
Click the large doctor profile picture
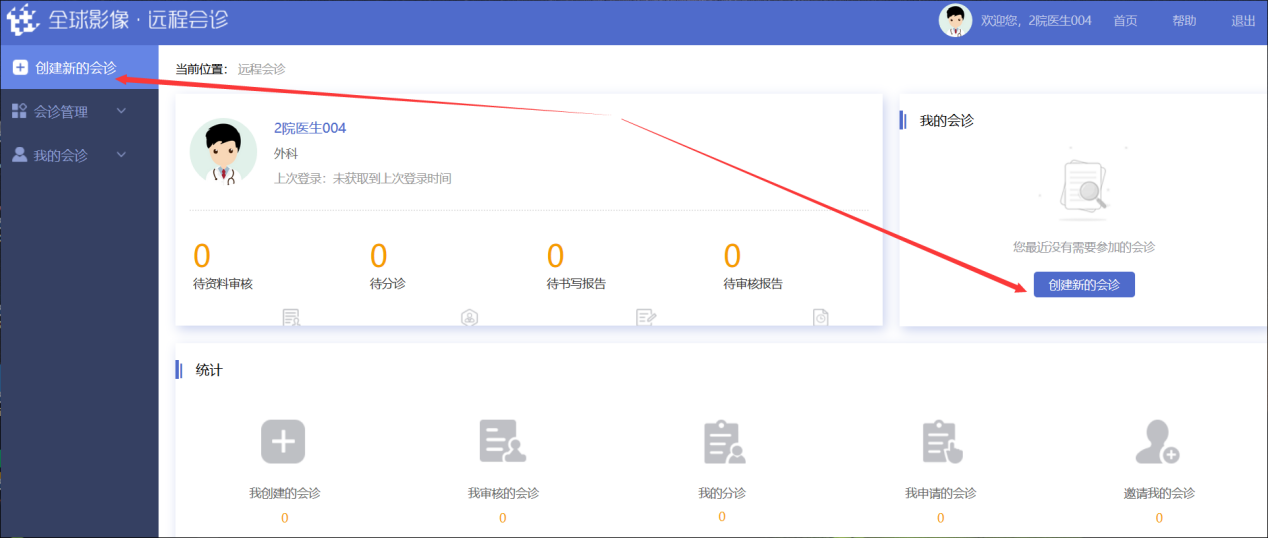point(223,152)
